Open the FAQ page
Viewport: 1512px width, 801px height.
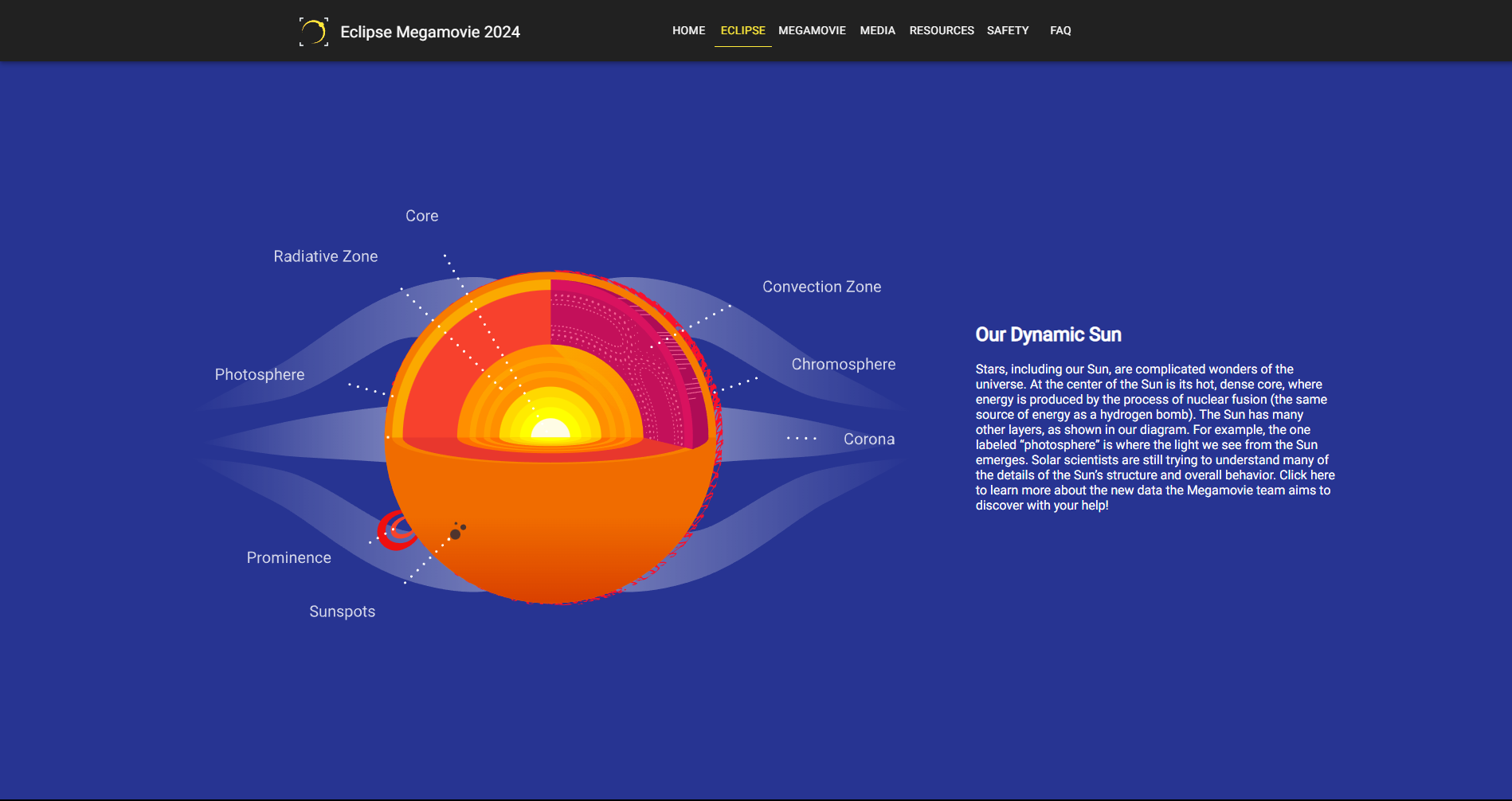coord(1060,30)
